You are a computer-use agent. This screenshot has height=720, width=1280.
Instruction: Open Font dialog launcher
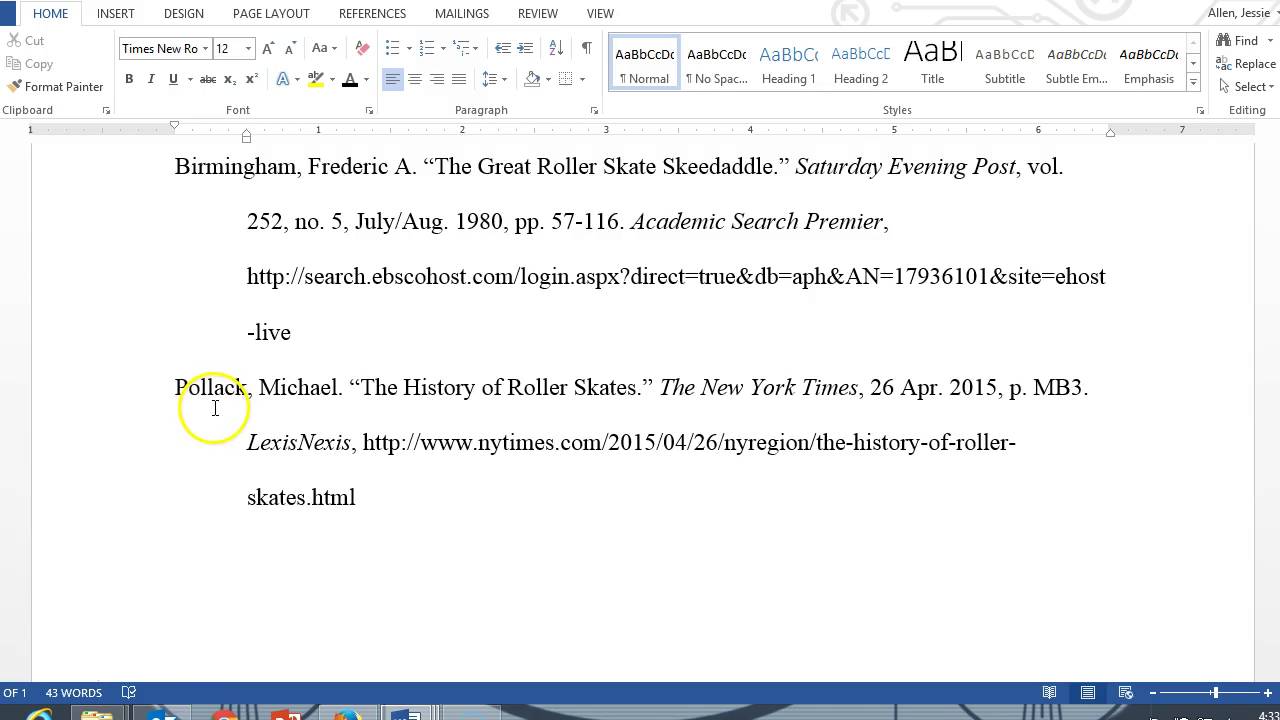[369, 111]
